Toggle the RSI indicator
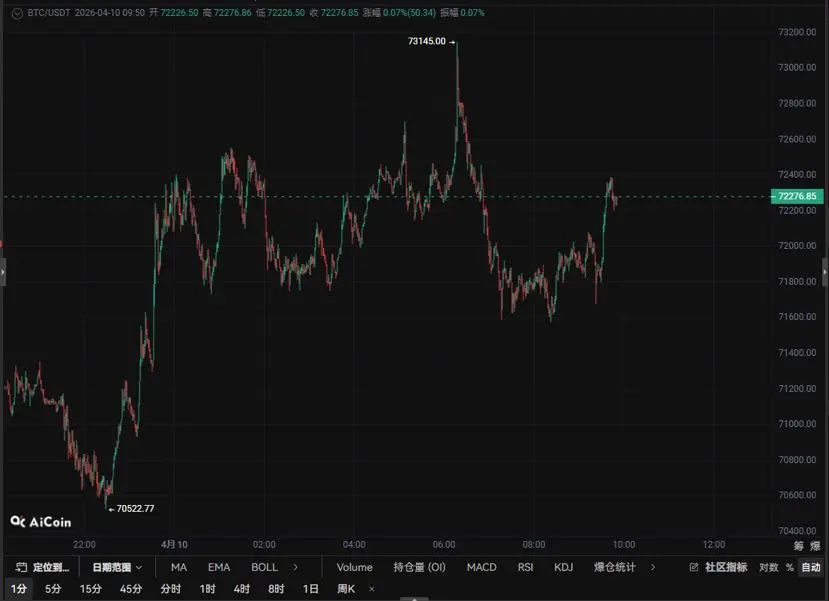 coord(526,567)
